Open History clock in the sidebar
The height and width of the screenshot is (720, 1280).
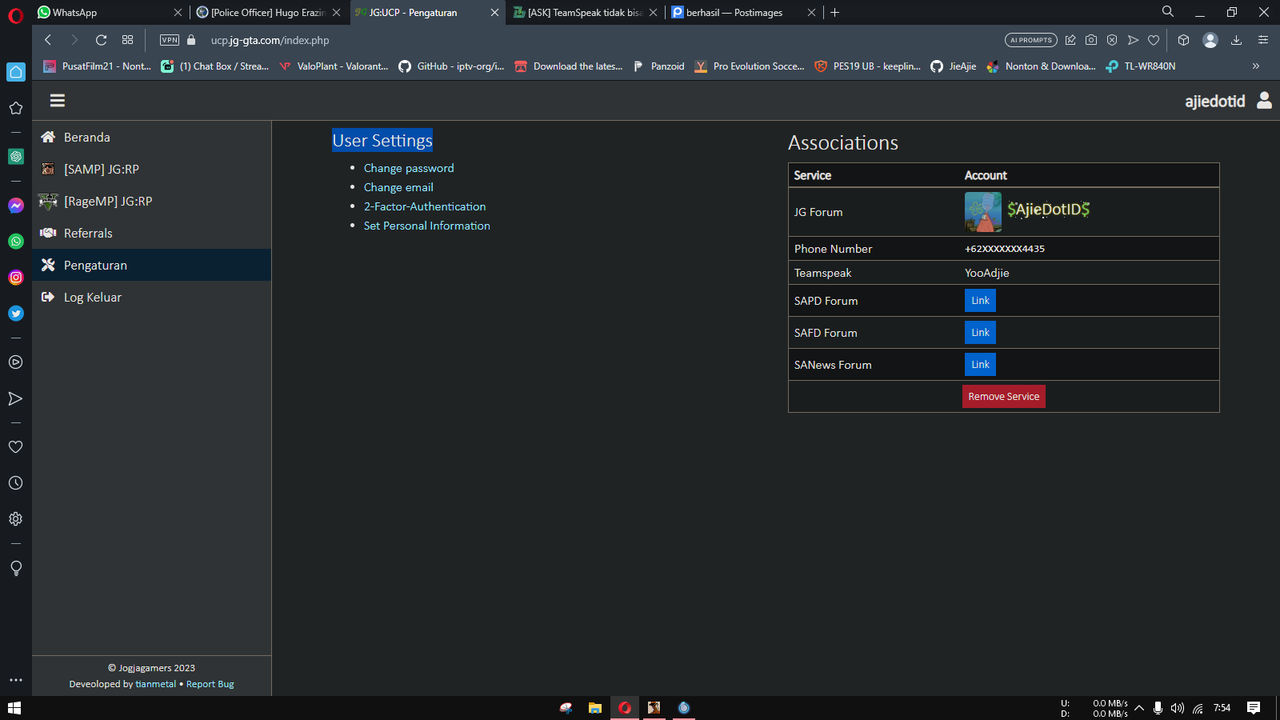pos(16,483)
